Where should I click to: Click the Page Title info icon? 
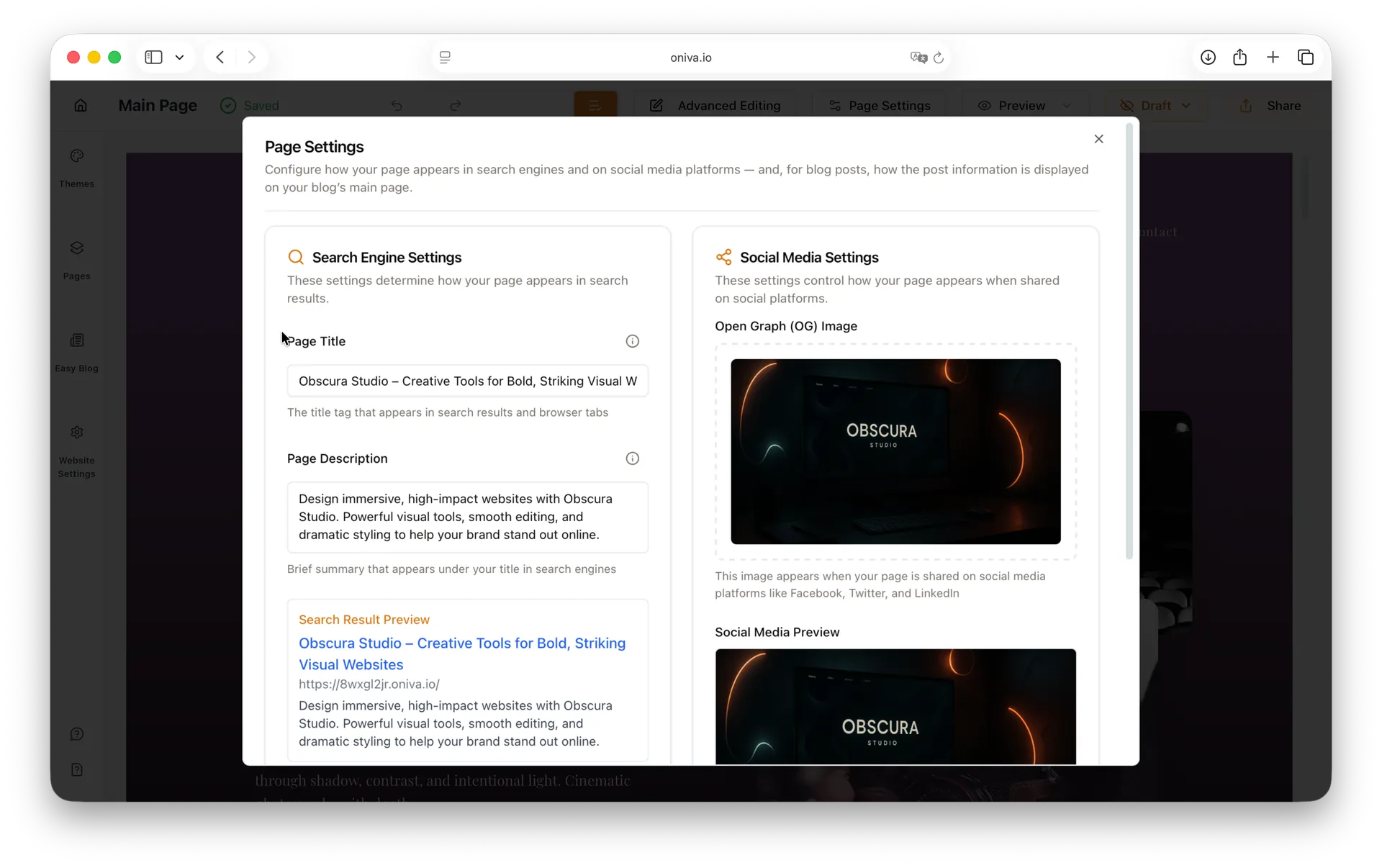click(633, 340)
